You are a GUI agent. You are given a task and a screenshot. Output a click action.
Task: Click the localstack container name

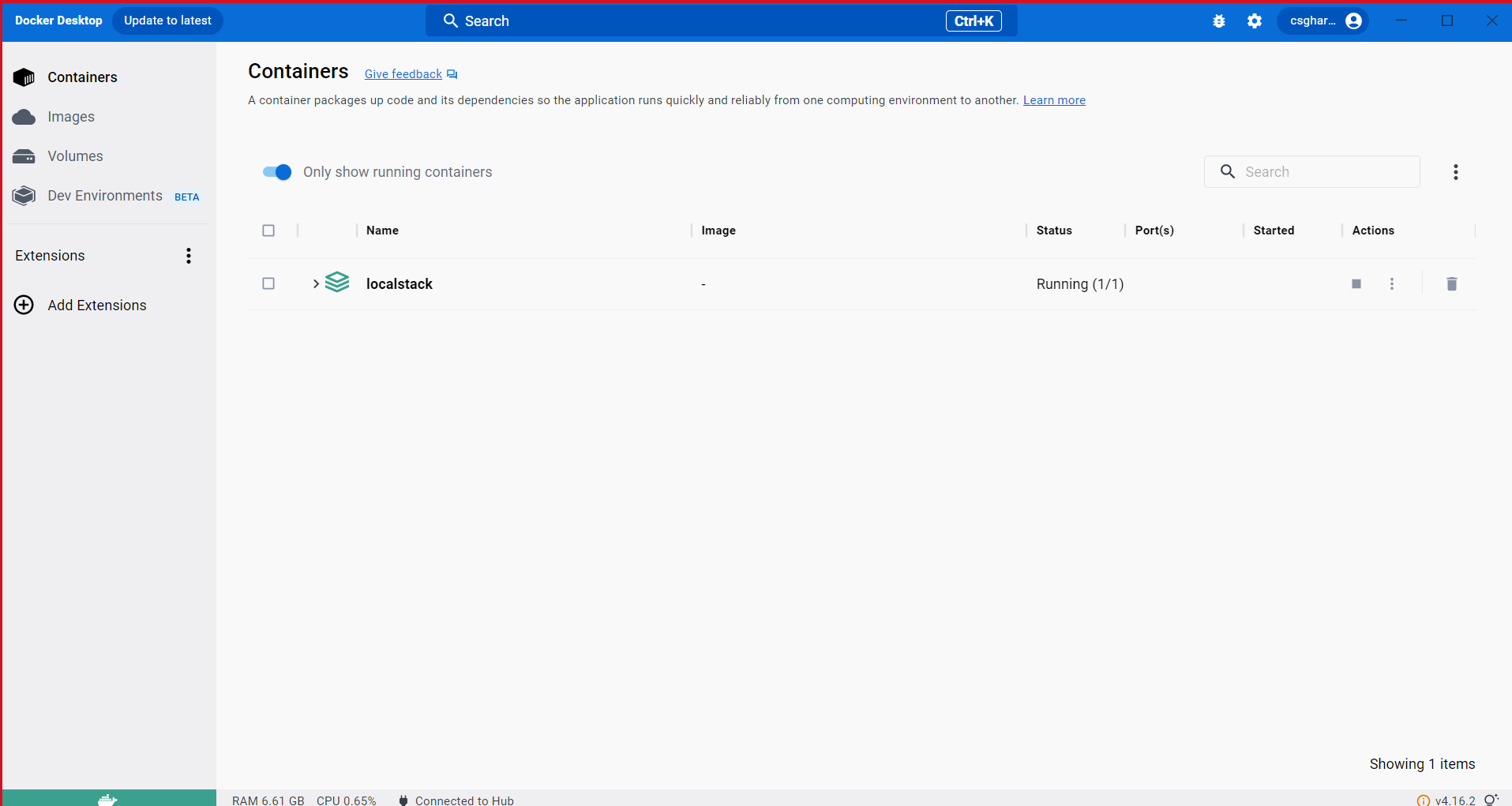pos(399,284)
